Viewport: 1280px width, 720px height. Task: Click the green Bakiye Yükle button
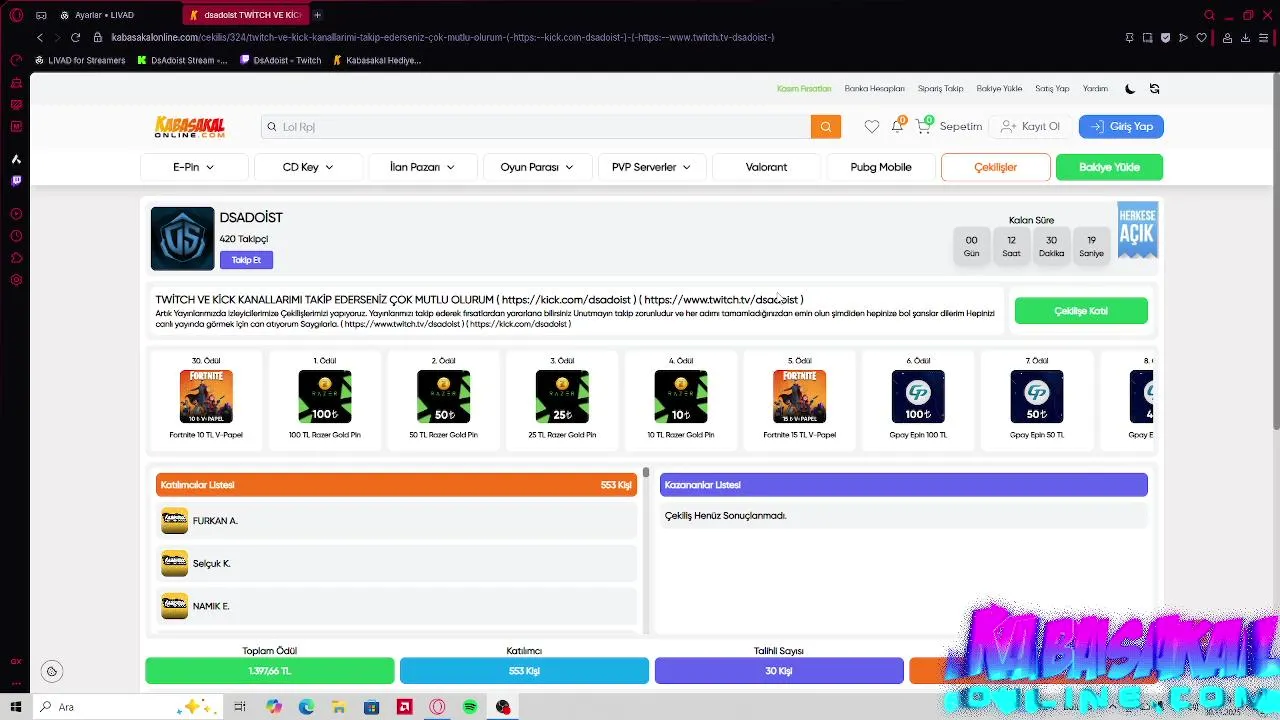(1109, 167)
